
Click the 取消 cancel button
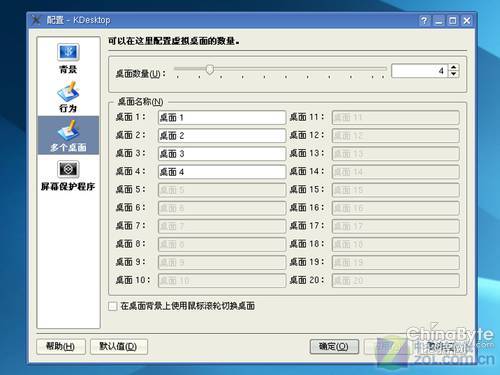point(441,347)
